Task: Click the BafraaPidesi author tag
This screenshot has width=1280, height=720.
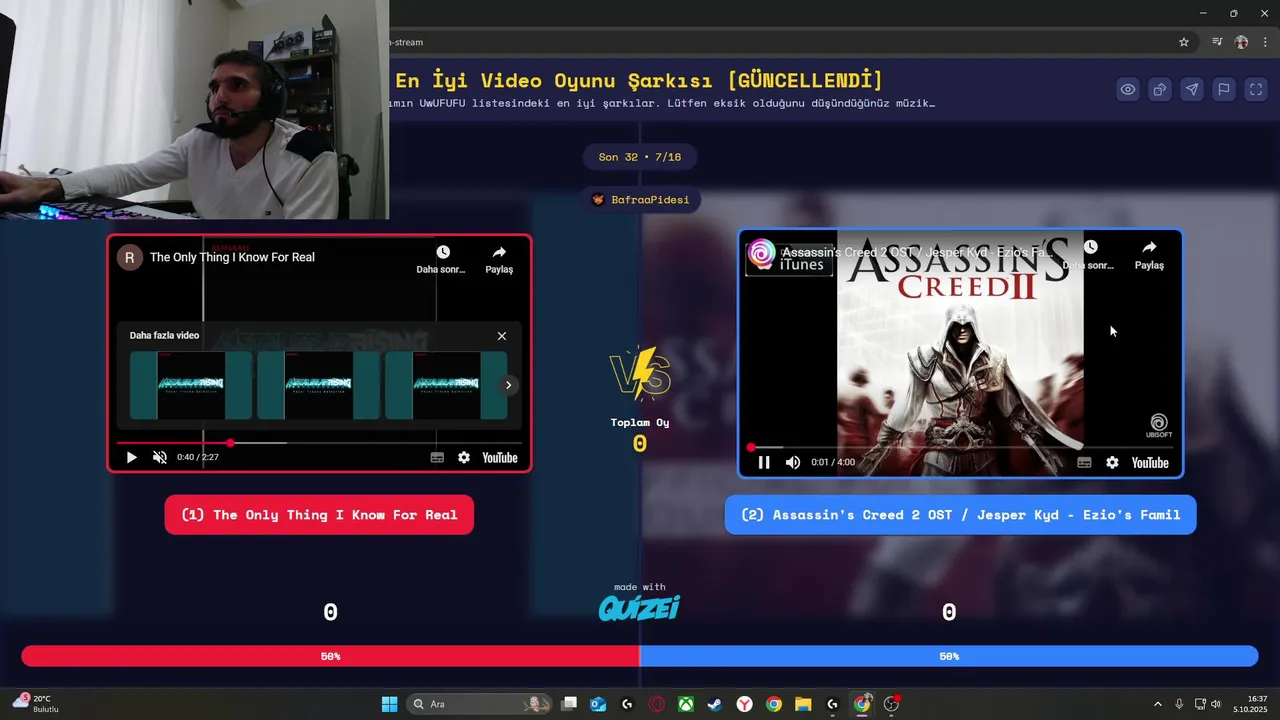Action: coord(640,200)
